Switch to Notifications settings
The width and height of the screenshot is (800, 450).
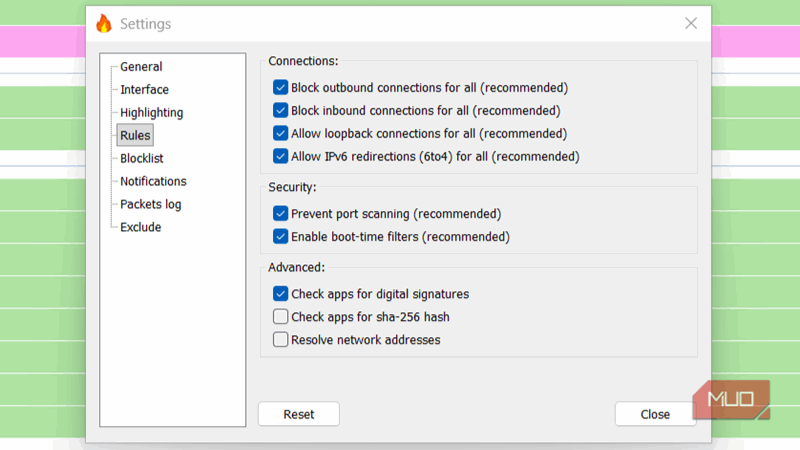coord(153,182)
